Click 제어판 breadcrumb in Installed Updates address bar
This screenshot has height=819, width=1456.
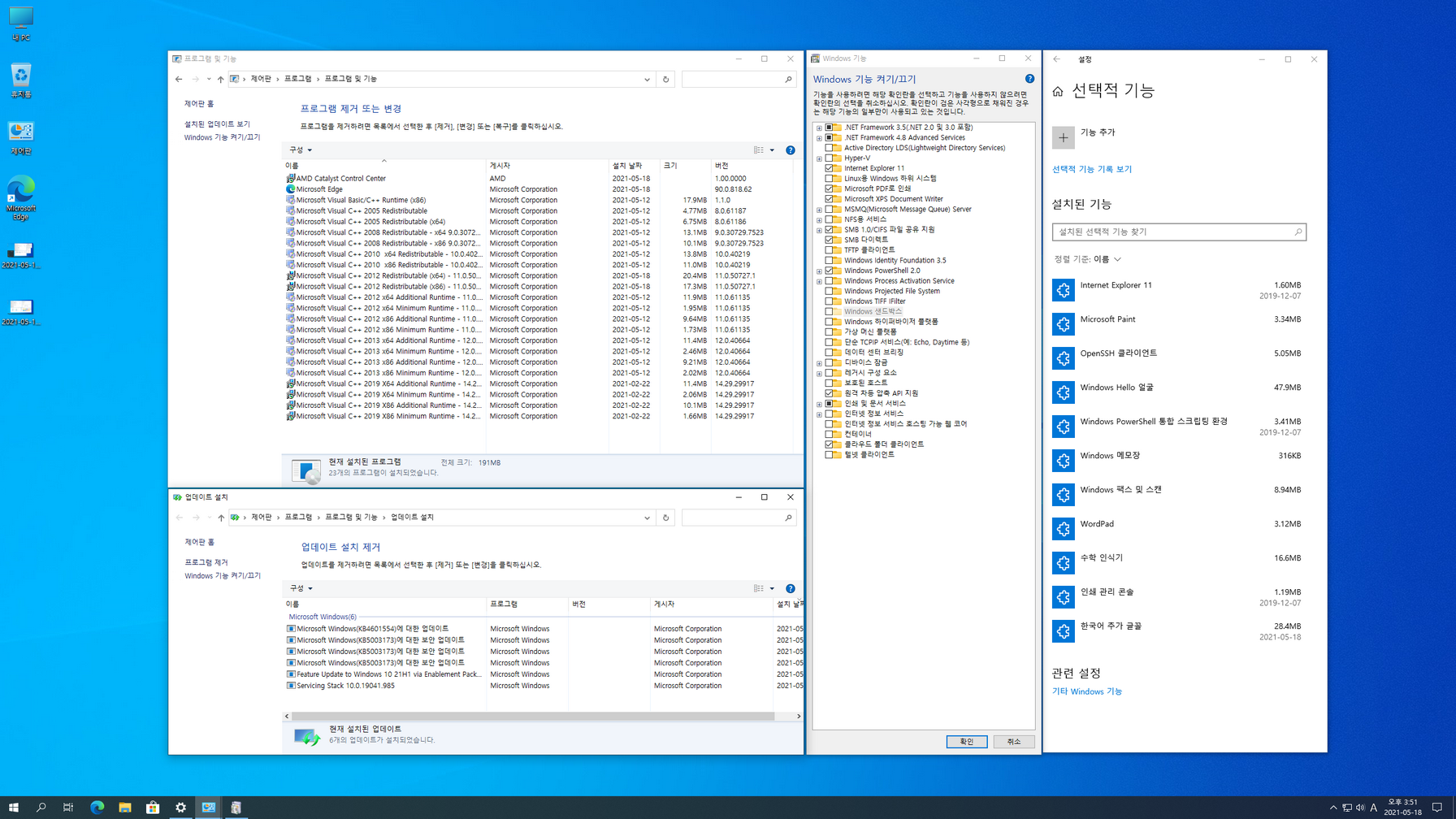coord(261,518)
